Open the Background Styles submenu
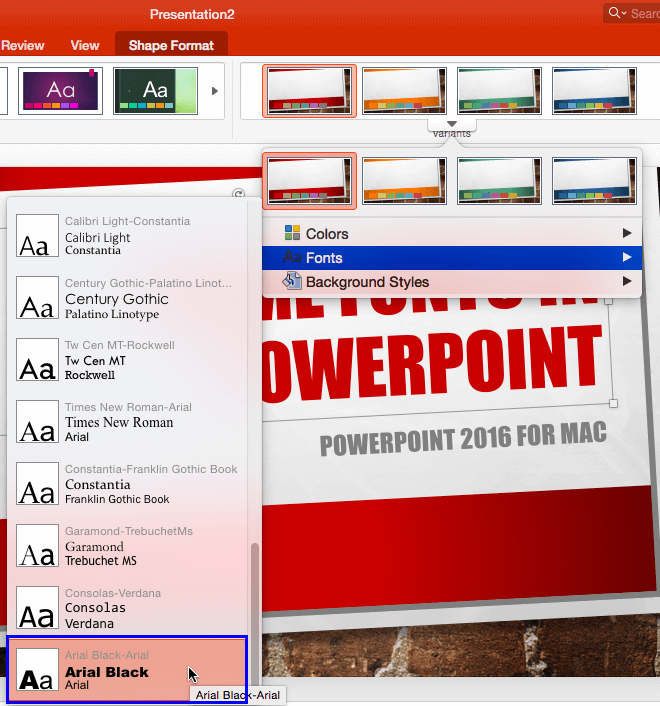The image size is (660, 706). [452, 282]
